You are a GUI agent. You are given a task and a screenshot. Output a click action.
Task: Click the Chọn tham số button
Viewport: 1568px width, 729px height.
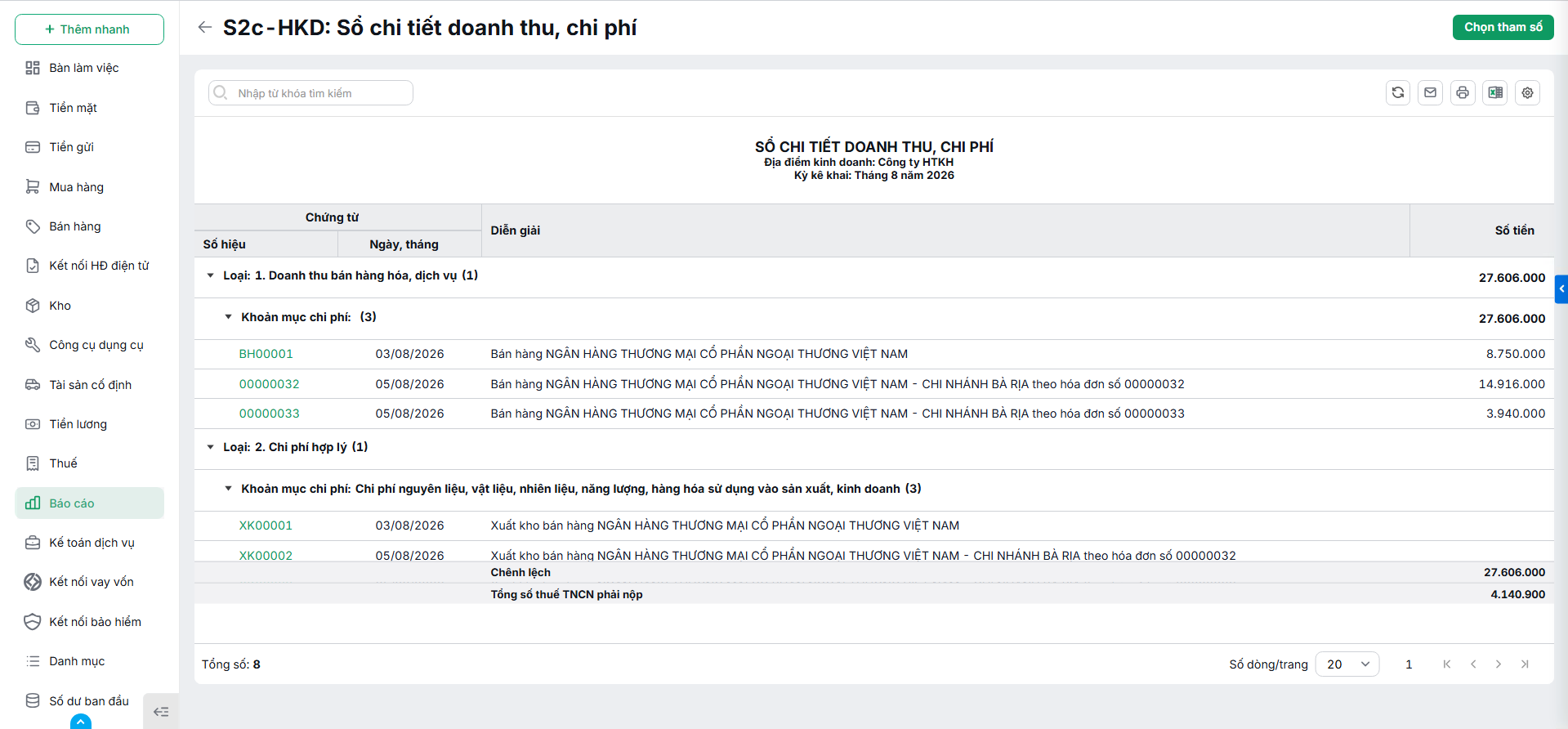tap(1503, 27)
